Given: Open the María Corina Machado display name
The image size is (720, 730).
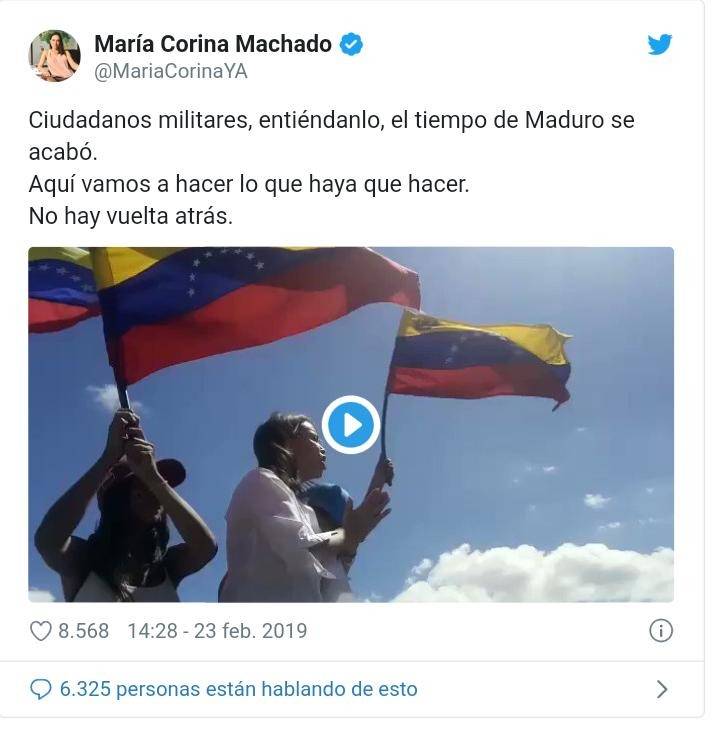Looking at the screenshot, I should (213, 44).
